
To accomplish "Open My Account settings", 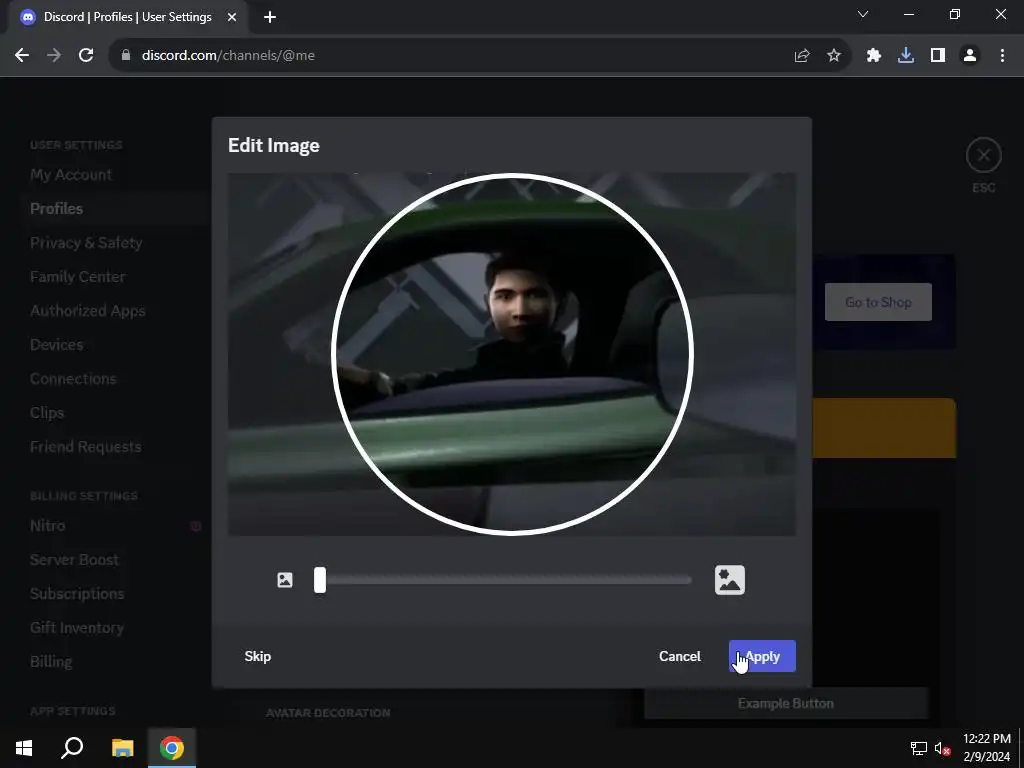I will coord(71,174).
